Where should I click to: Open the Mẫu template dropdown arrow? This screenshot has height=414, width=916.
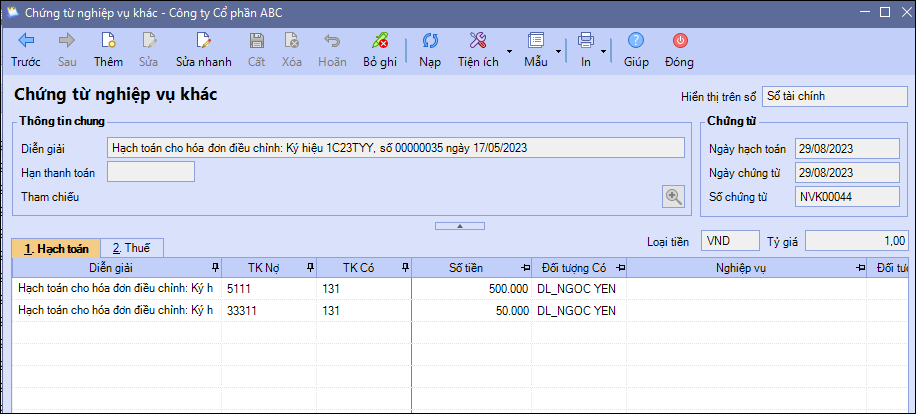pyautogui.click(x=557, y=49)
